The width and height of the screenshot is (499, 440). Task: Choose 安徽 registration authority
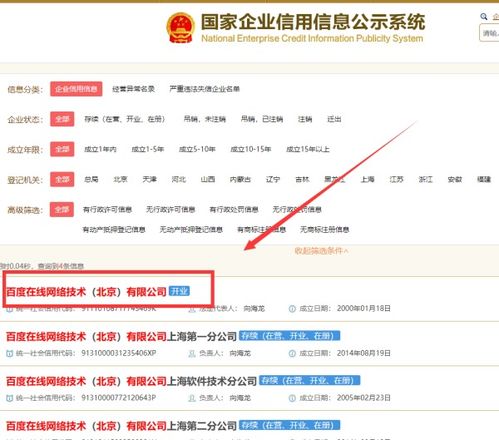pos(455,179)
